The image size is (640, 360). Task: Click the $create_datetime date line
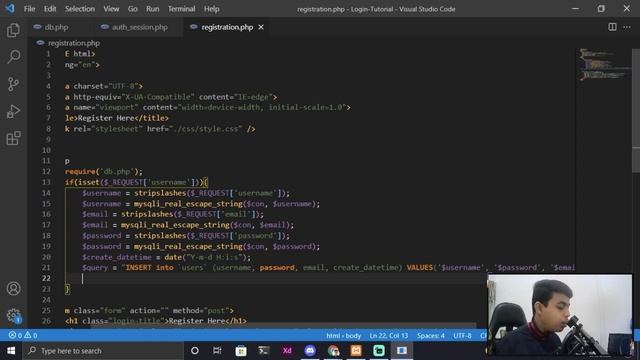[x=167, y=257]
